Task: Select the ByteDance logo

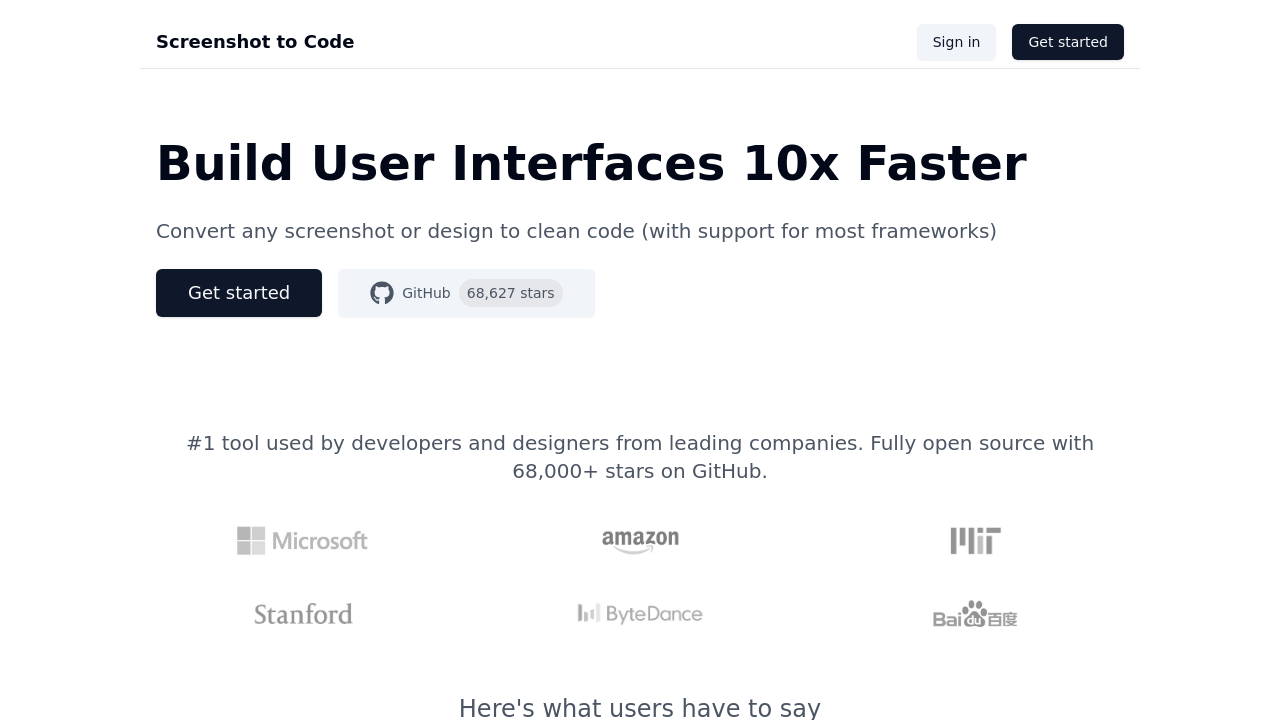Action: coord(640,613)
